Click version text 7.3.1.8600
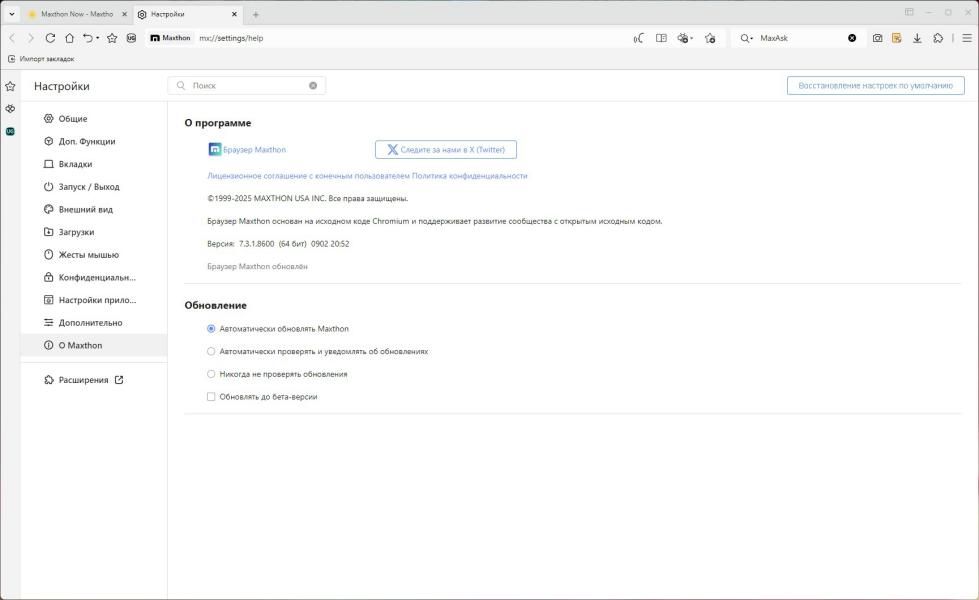Image resolution: width=979 pixels, height=600 pixels. [x=256, y=244]
